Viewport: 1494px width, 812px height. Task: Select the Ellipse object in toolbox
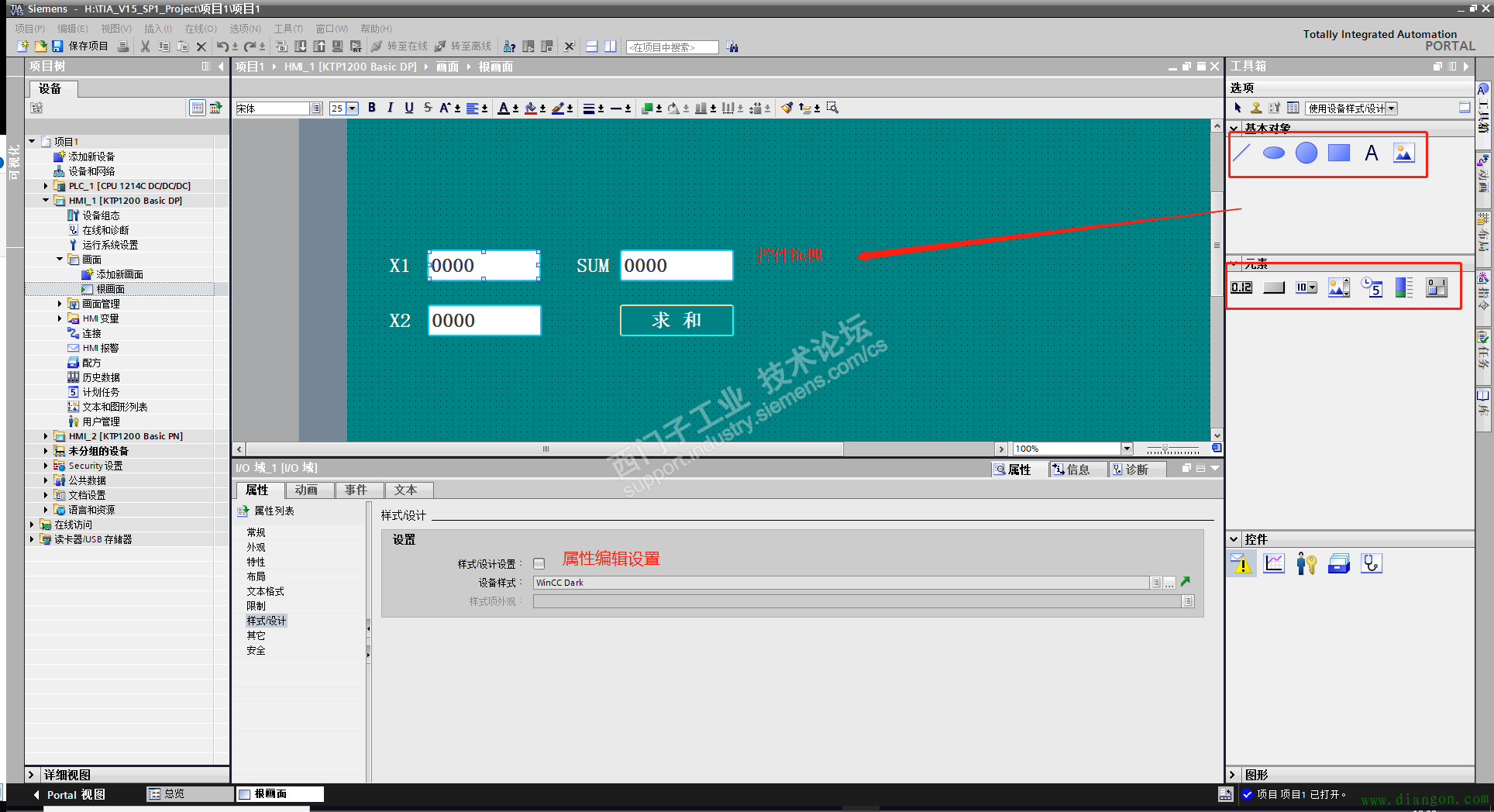click(1273, 153)
